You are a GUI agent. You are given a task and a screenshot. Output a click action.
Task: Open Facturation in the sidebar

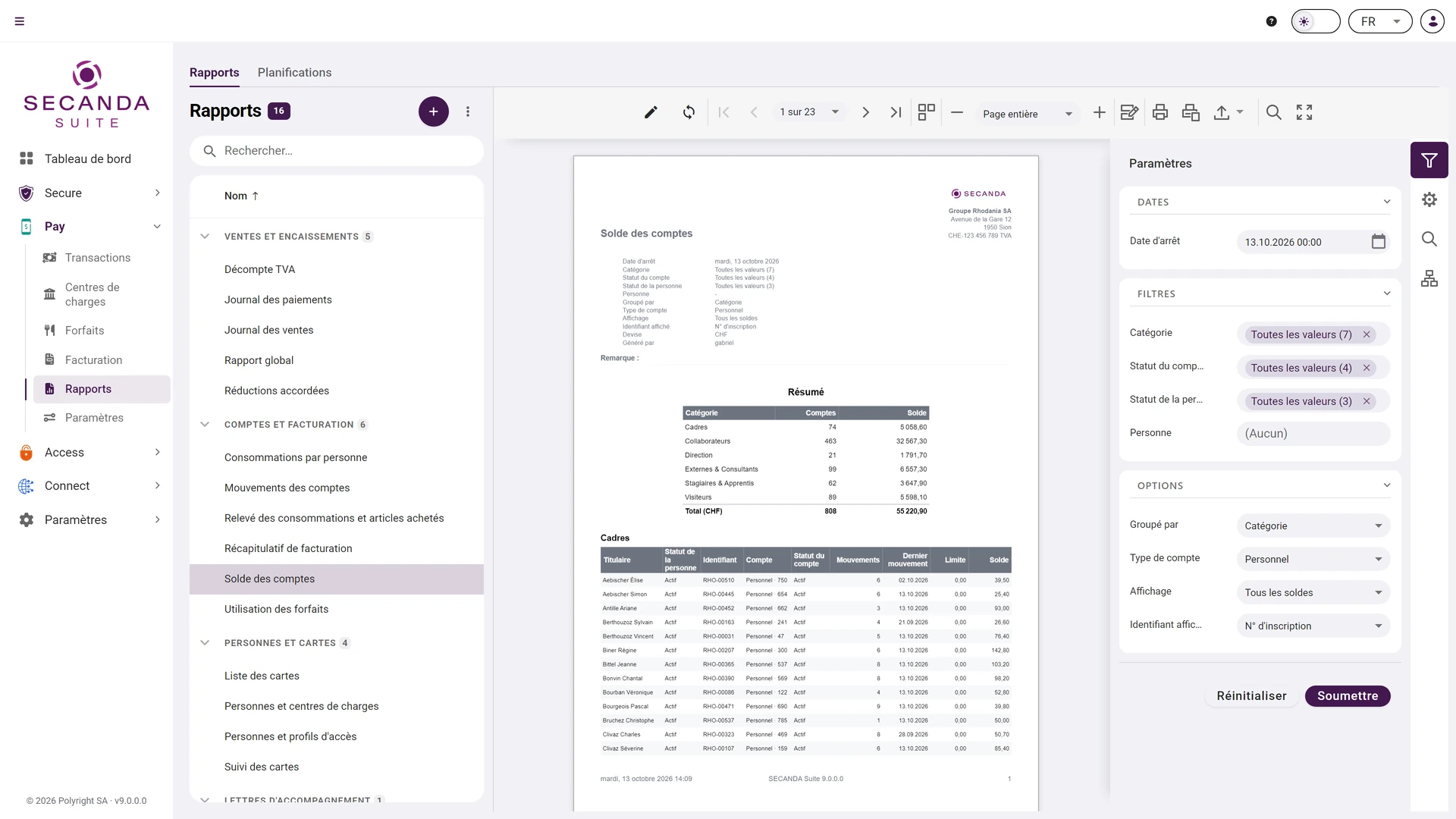coord(93,360)
